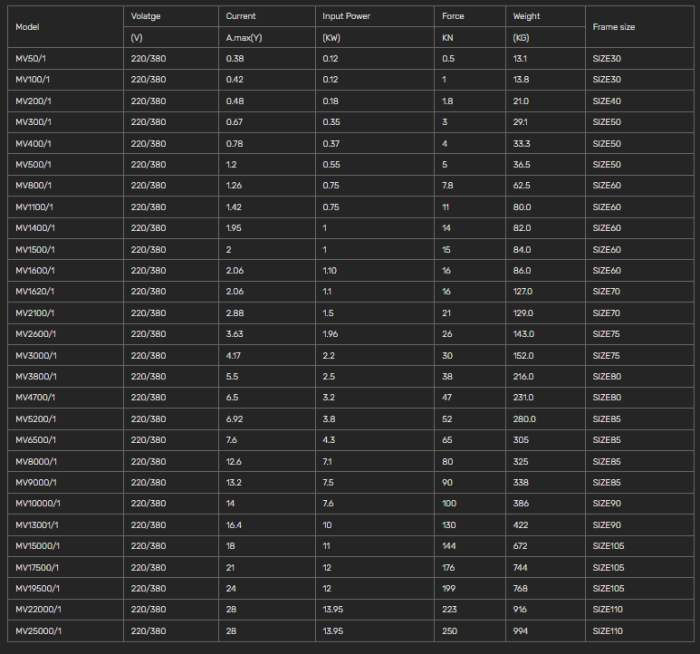Click the Weight column header

(526, 16)
